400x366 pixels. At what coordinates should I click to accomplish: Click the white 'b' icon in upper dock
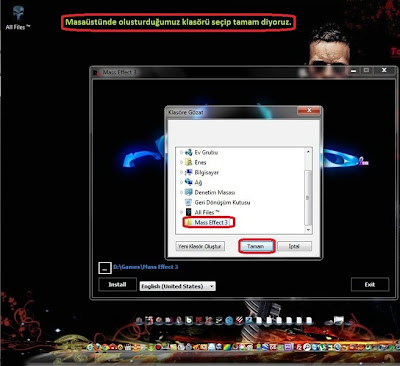point(189,320)
